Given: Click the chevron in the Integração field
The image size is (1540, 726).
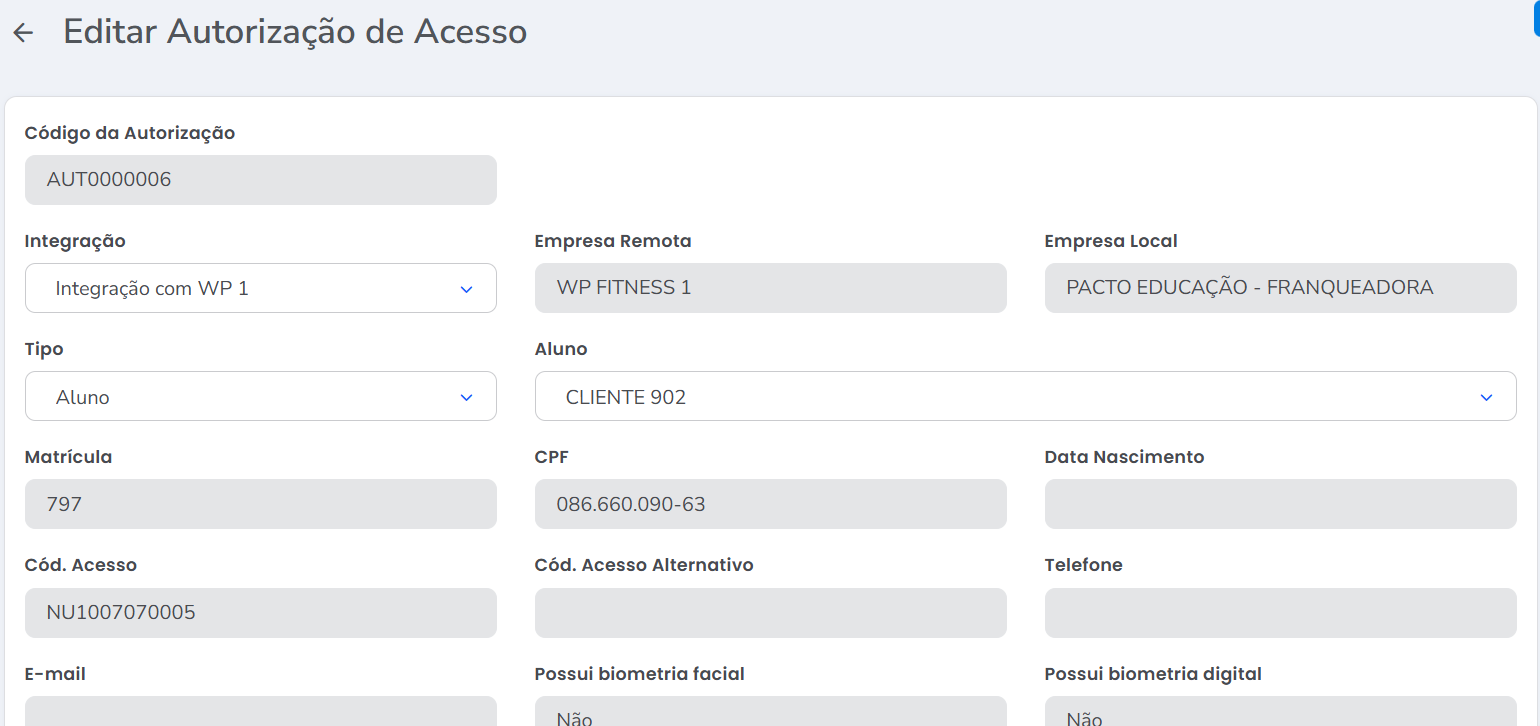Looking at the screenshot, I should [x=466, y=289].
